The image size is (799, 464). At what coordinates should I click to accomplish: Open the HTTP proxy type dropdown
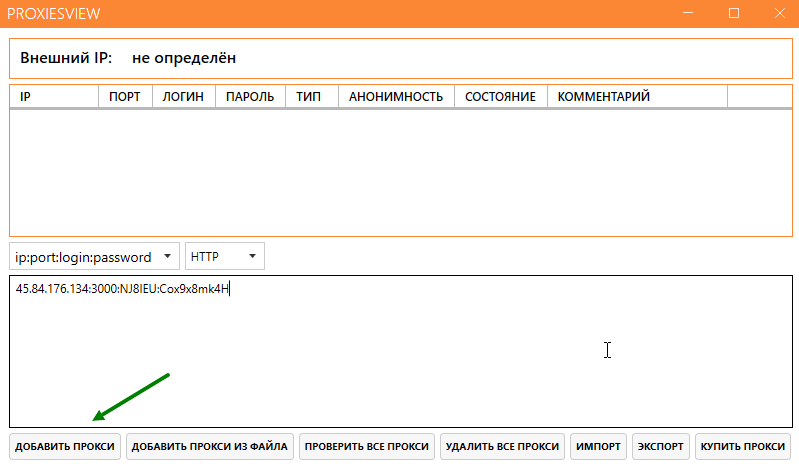click(225, 256)
